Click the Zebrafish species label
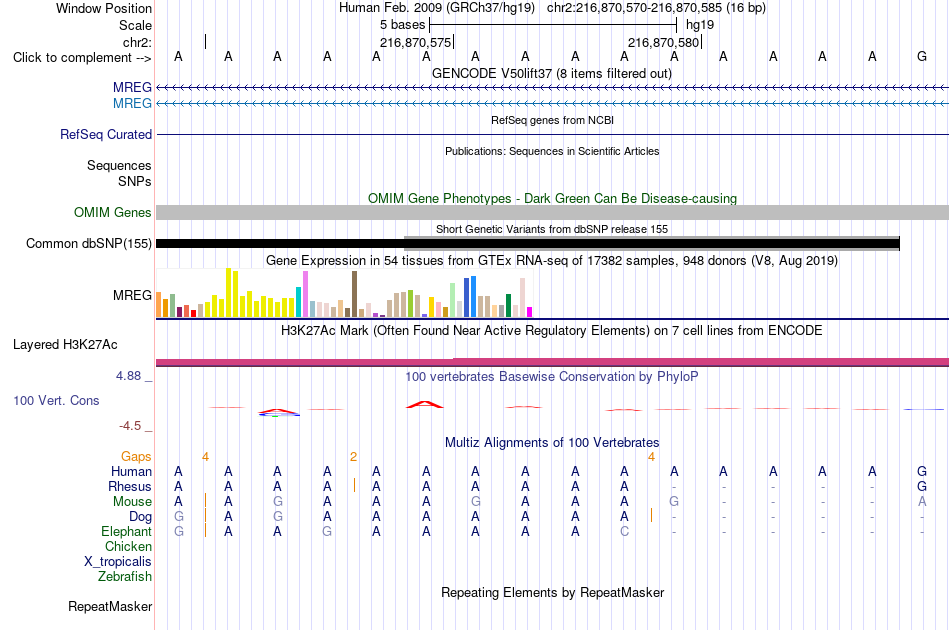 click(125, 577)
